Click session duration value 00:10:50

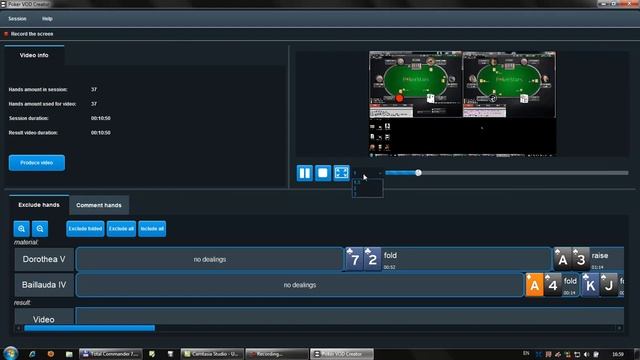[x=100, y=118]
